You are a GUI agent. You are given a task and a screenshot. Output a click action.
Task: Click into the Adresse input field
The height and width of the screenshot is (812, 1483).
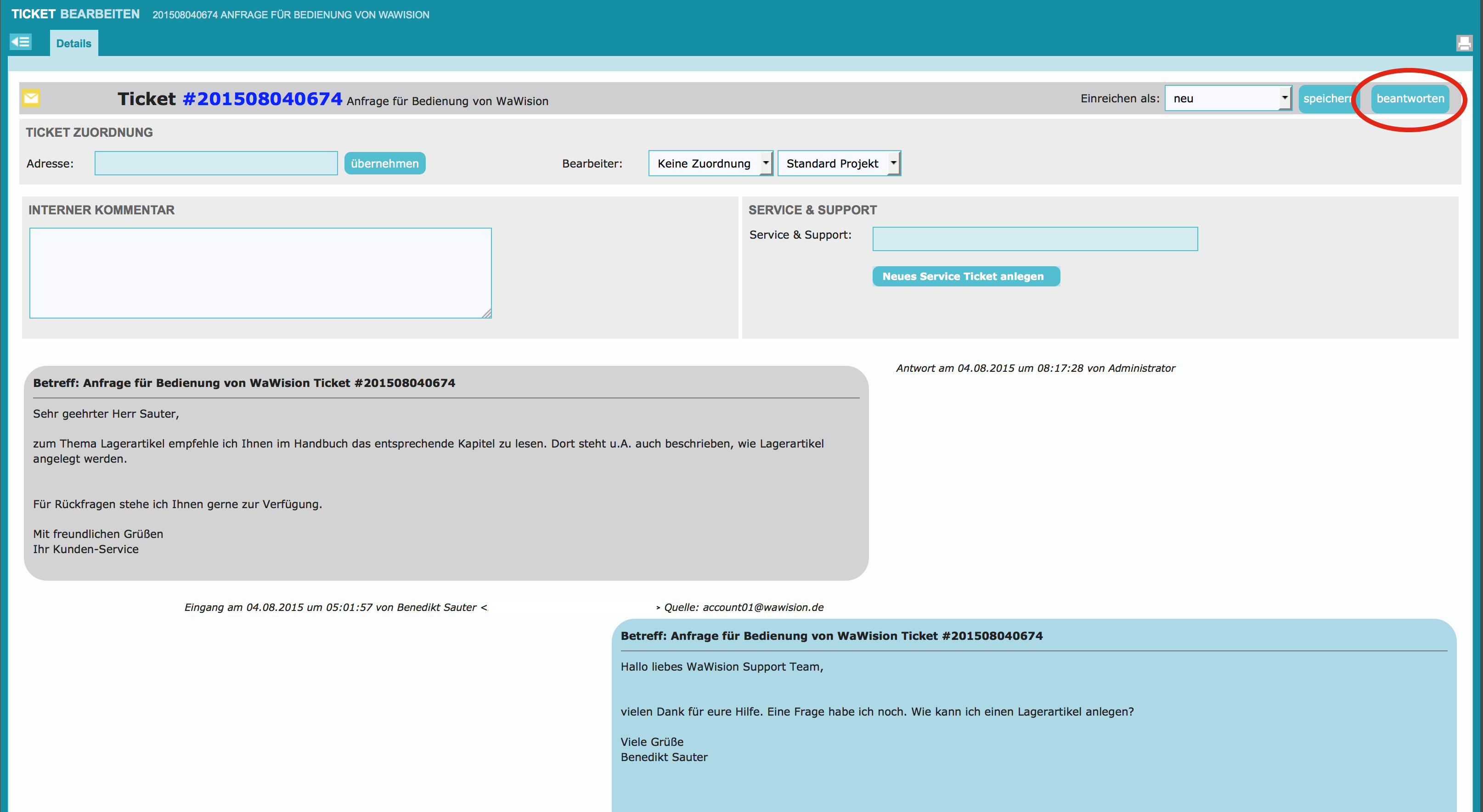(x=216, y=163)
